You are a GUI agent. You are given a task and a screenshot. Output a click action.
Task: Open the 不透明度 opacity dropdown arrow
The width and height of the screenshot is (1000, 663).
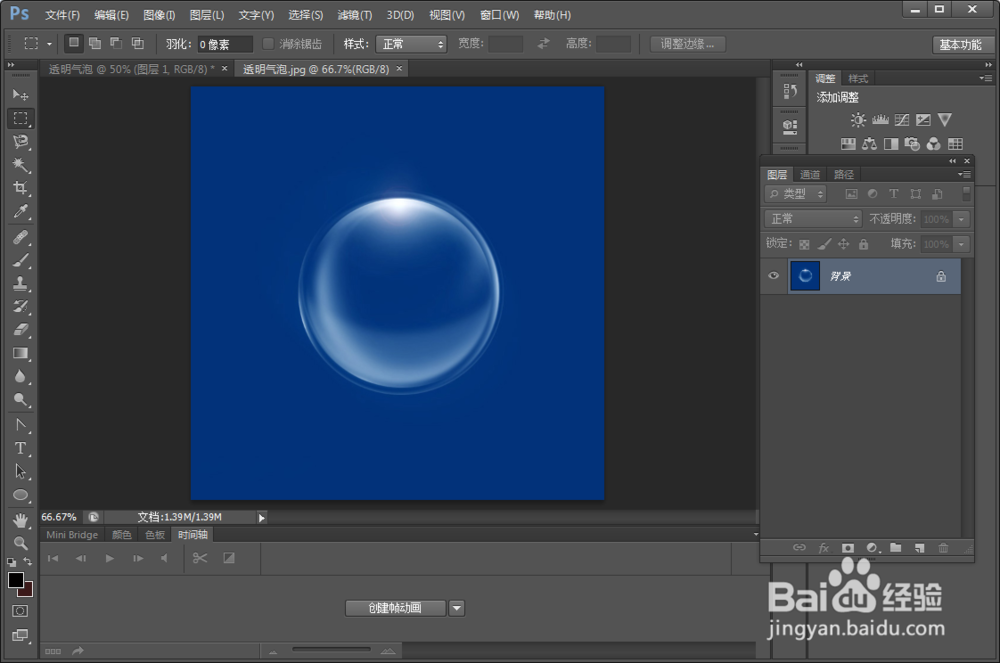[962, 219]
